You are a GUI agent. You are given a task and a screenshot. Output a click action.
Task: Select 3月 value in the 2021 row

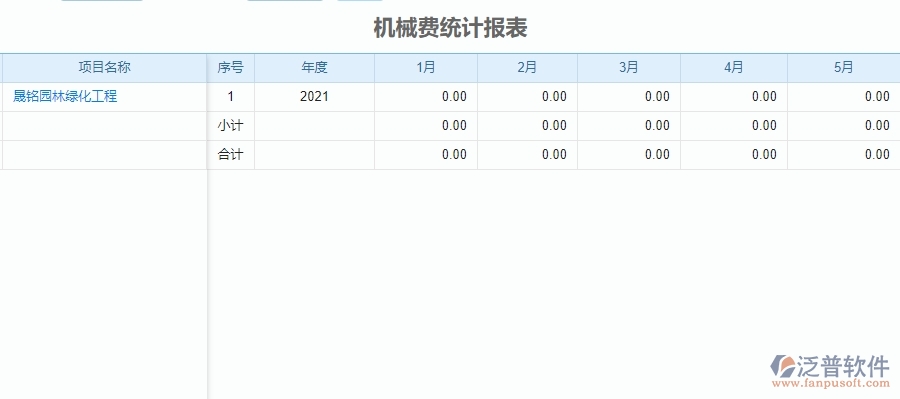point(629,96)
